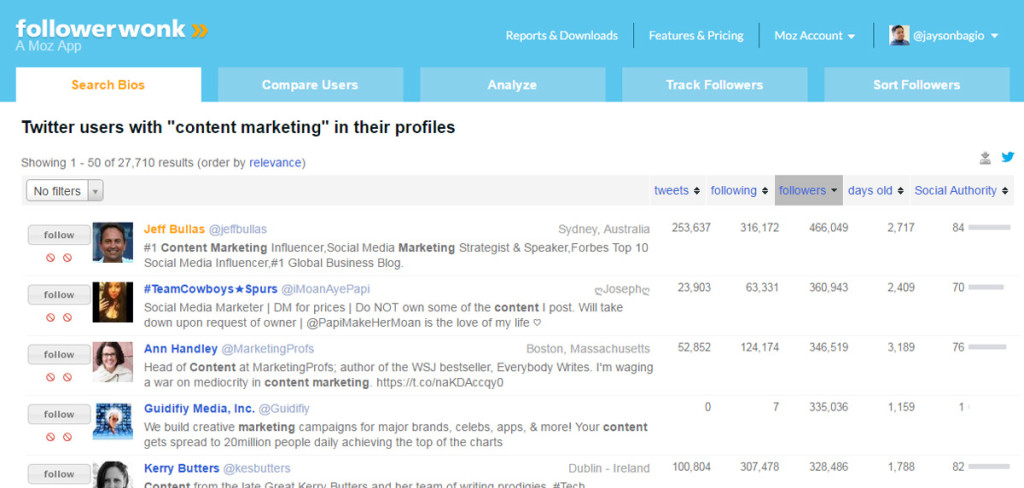Open @iMoanAyePapi handle link
1024x488 pixels.
pyautogui.click(x=326, y=289)
